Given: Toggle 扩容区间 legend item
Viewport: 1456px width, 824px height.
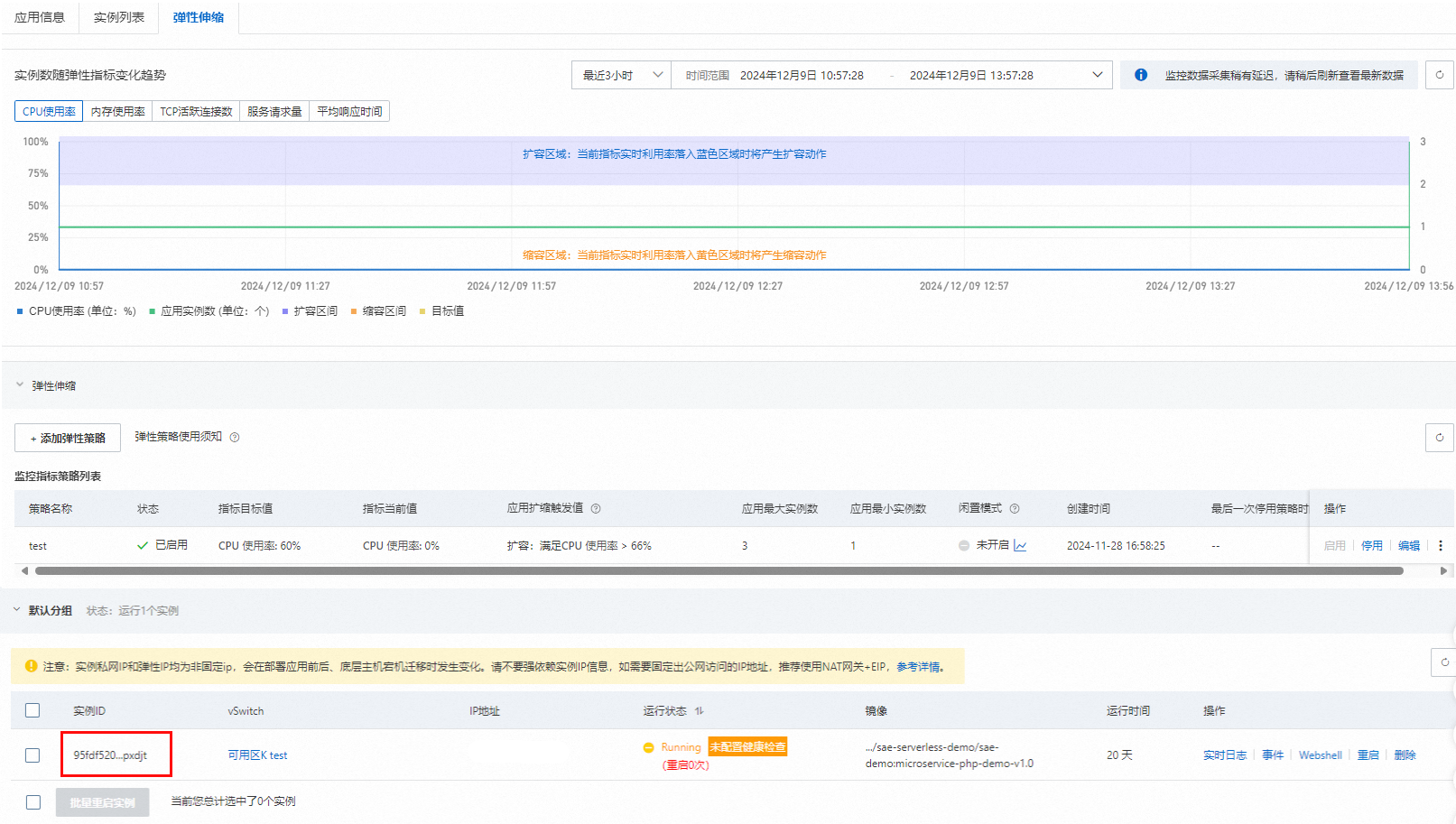Looking at the screenshot, I should coord(310,311).
